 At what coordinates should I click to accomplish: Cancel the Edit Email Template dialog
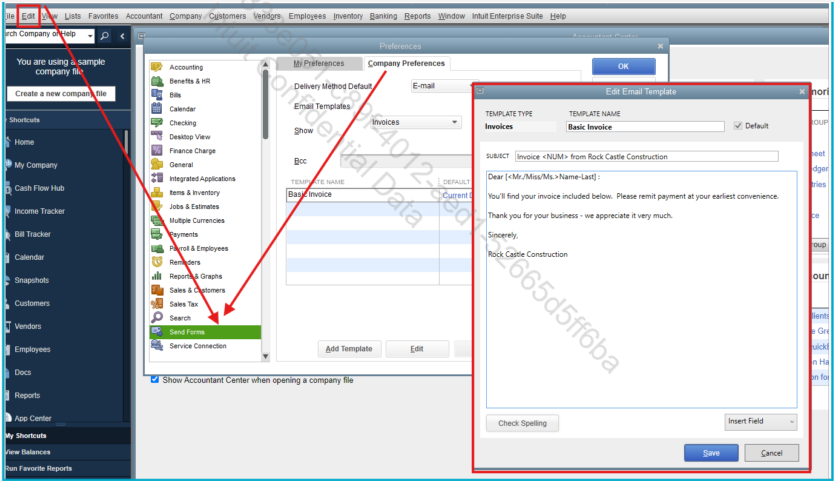772,453
